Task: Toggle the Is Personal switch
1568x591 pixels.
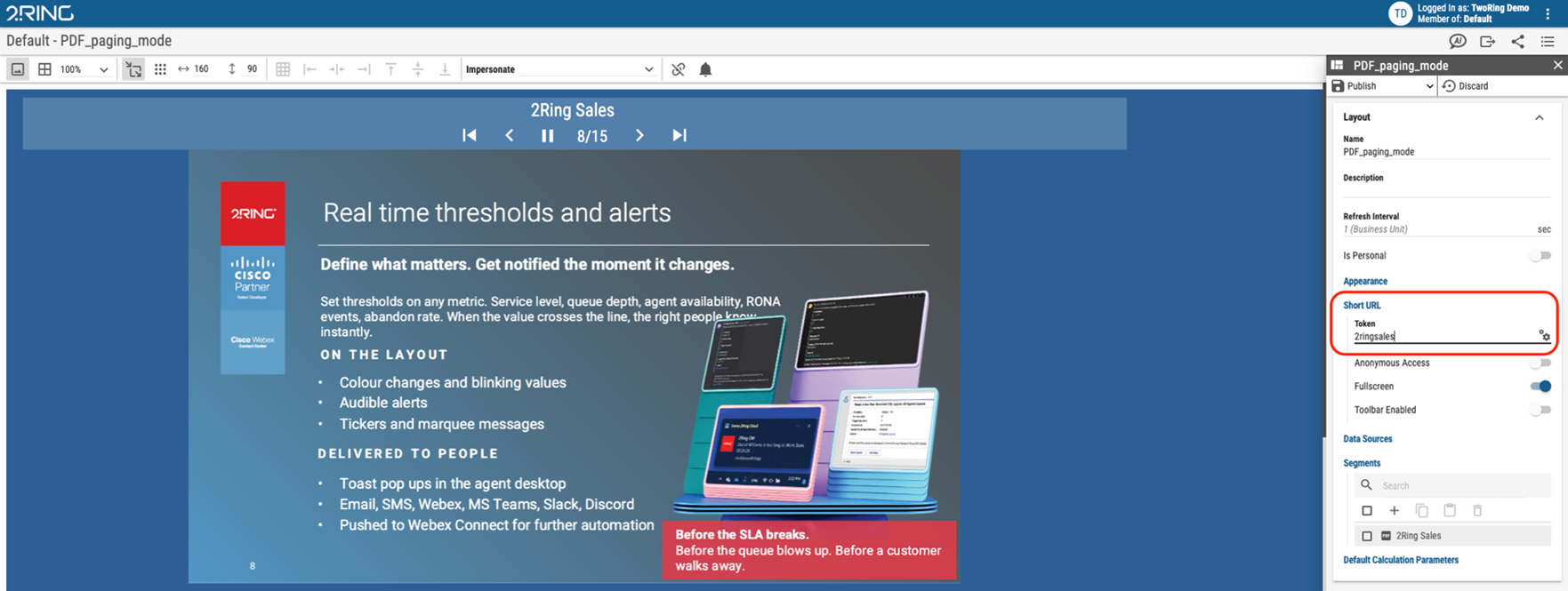Action: click(x=1540, y=256)
